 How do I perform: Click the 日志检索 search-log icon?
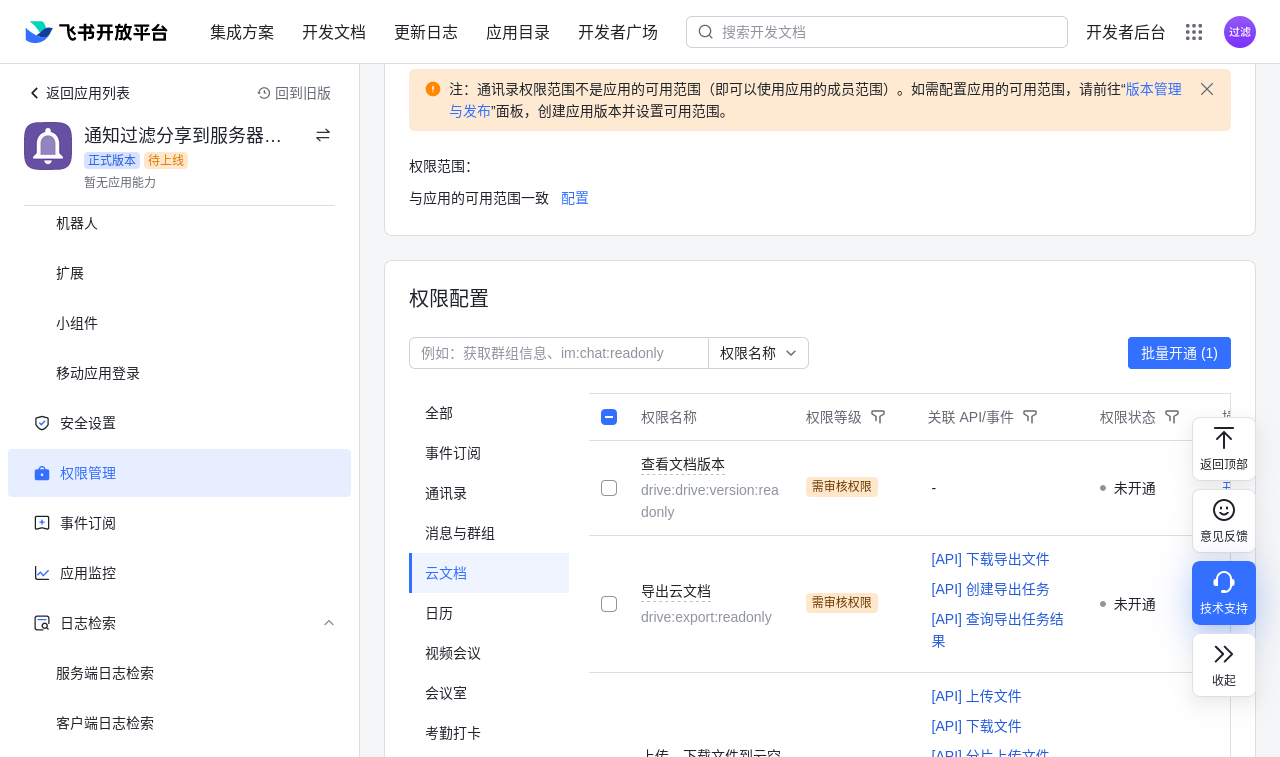coord(42,623)
